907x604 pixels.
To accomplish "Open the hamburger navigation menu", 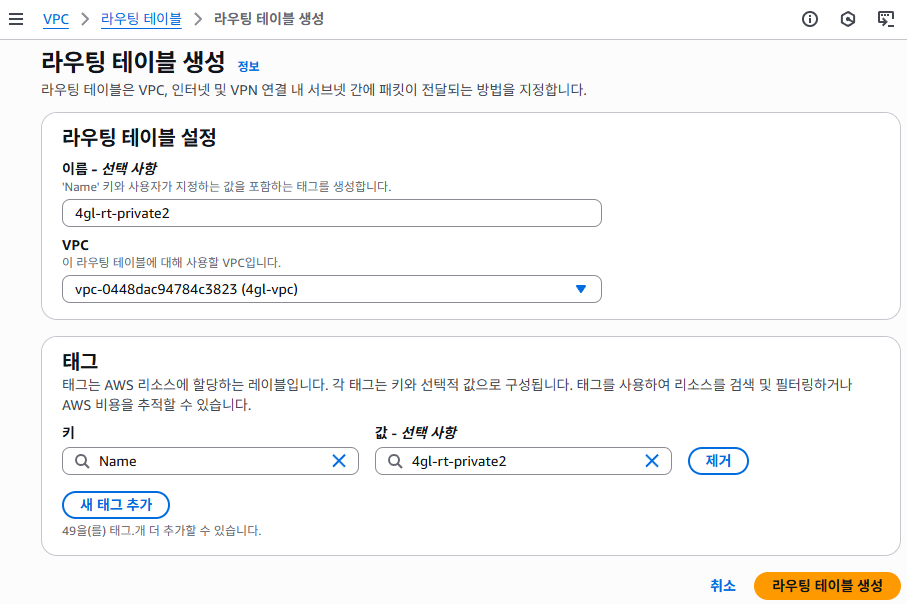I will 16,19.
